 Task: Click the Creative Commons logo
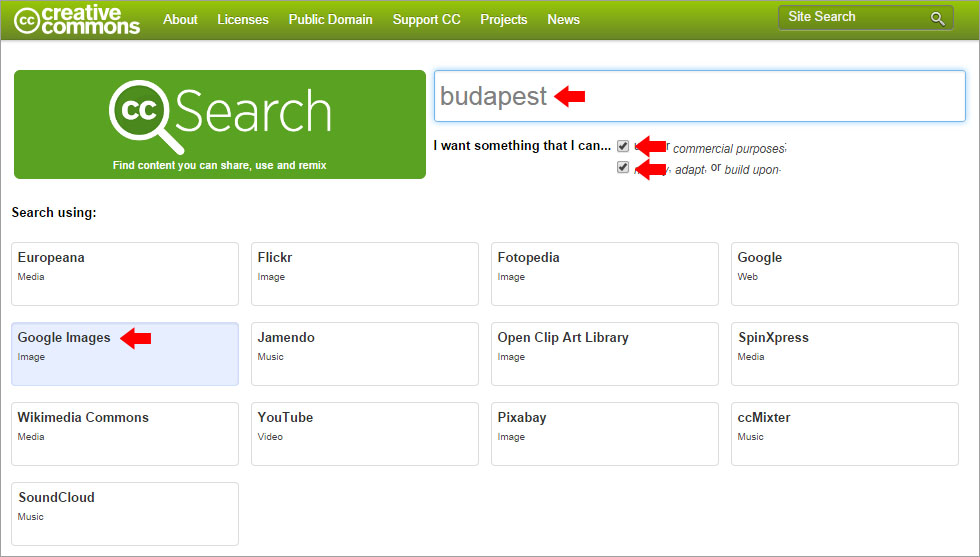(x=77, y=19)
